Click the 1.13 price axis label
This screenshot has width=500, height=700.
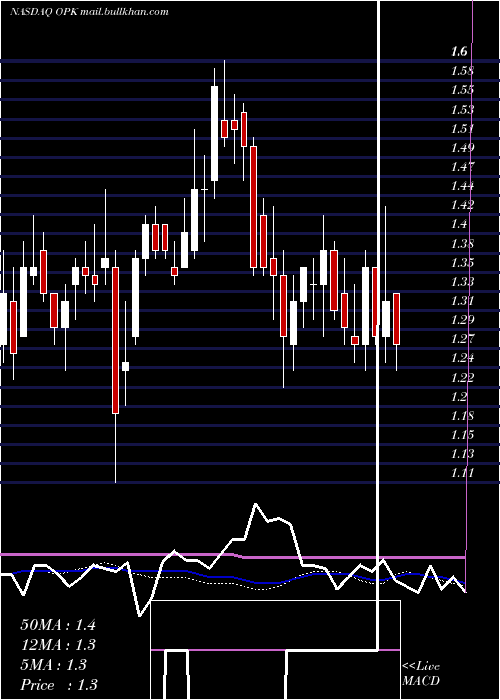coord(462,454)
